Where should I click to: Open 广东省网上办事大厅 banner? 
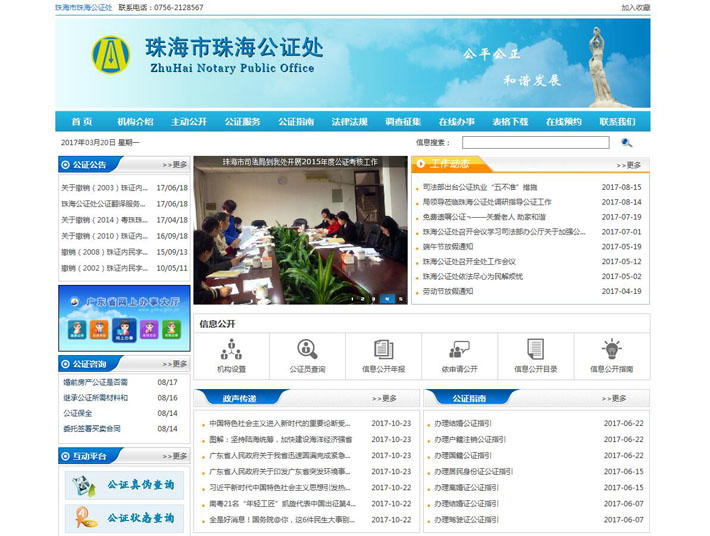tap(124, 318)
